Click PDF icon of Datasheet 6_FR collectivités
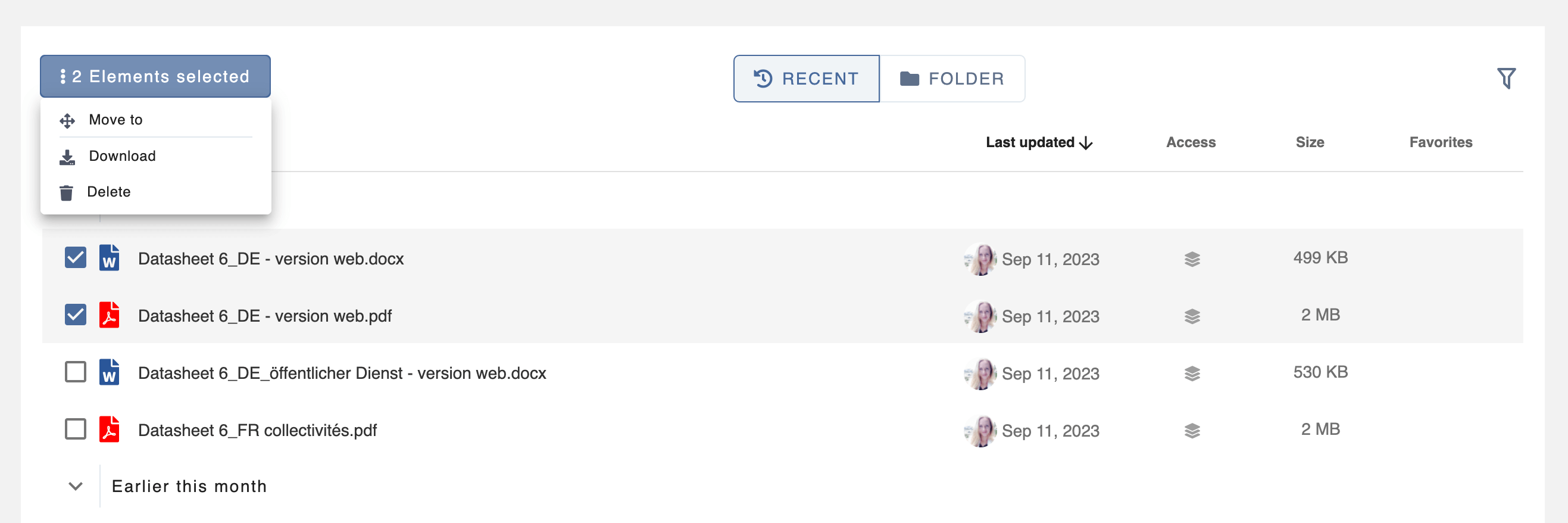The image size is (1568, 523). (109, 430)
